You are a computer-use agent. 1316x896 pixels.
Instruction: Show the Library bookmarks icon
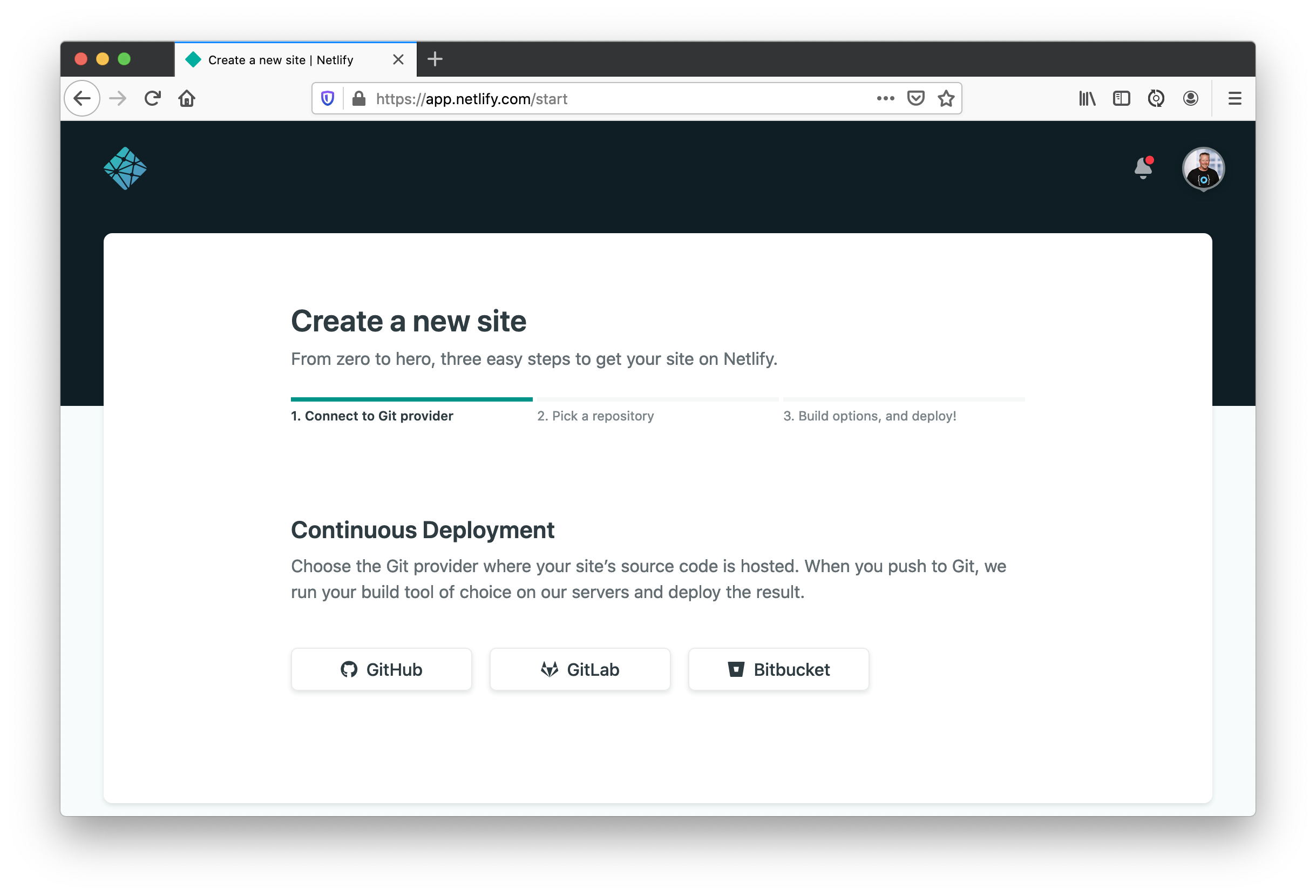tap(1087, 99)
